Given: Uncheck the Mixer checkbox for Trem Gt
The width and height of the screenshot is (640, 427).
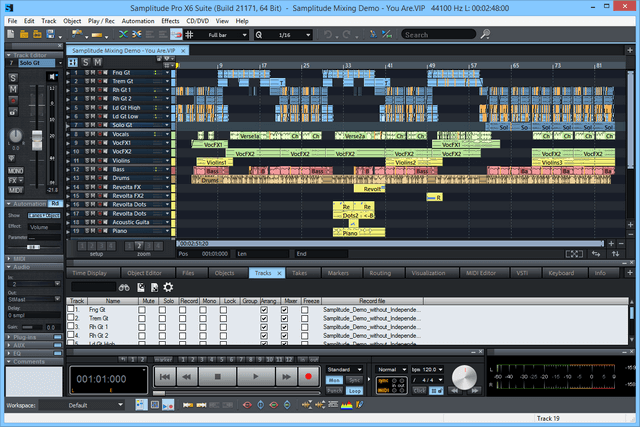Looking at the screenshot, I should point(285,318).
